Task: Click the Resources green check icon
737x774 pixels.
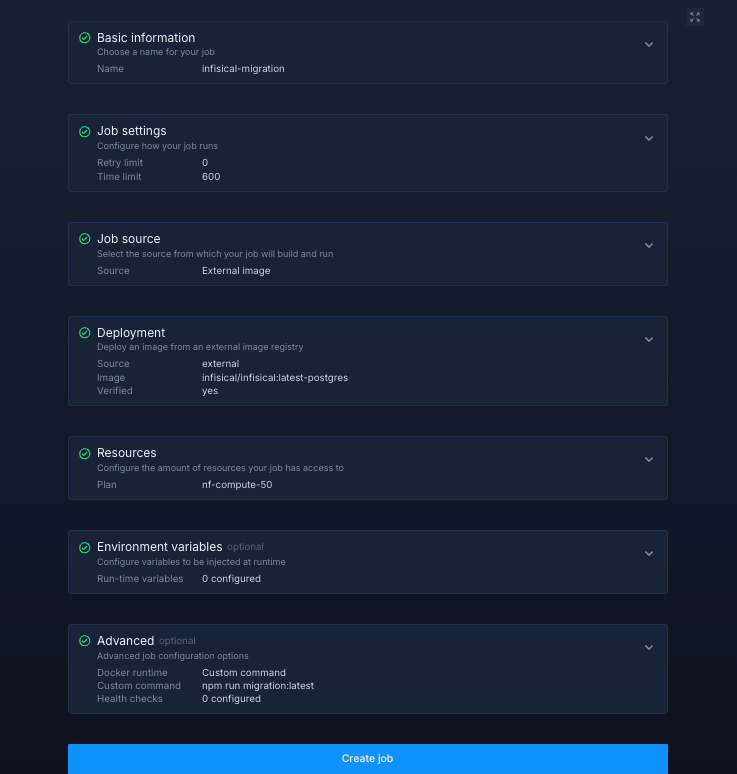Action: (84, 453)
